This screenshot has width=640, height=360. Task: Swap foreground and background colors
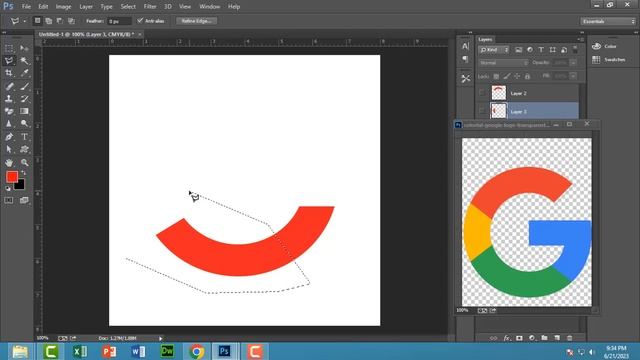point(23,173)
